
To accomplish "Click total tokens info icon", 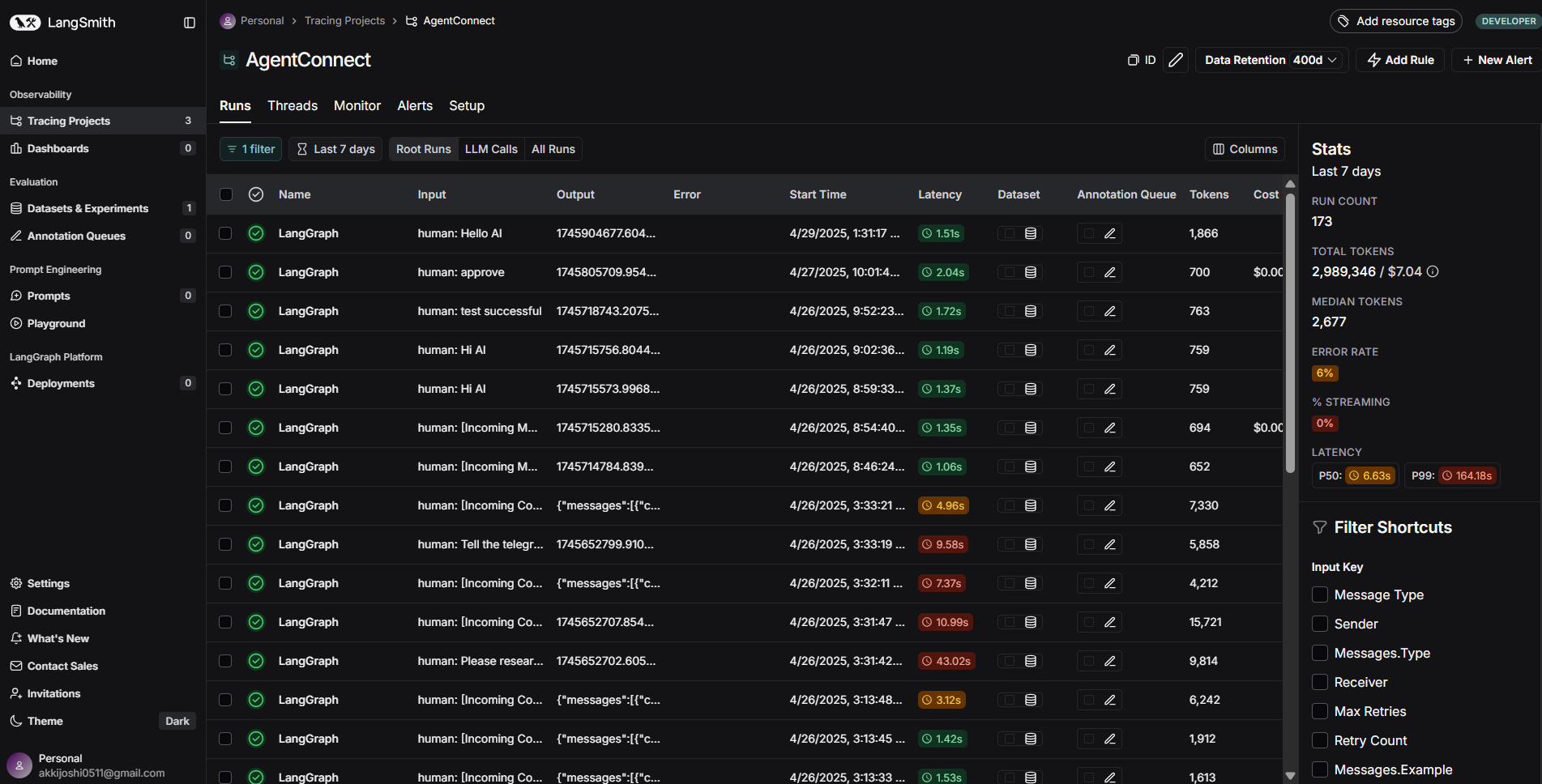I will [1433, 271].
